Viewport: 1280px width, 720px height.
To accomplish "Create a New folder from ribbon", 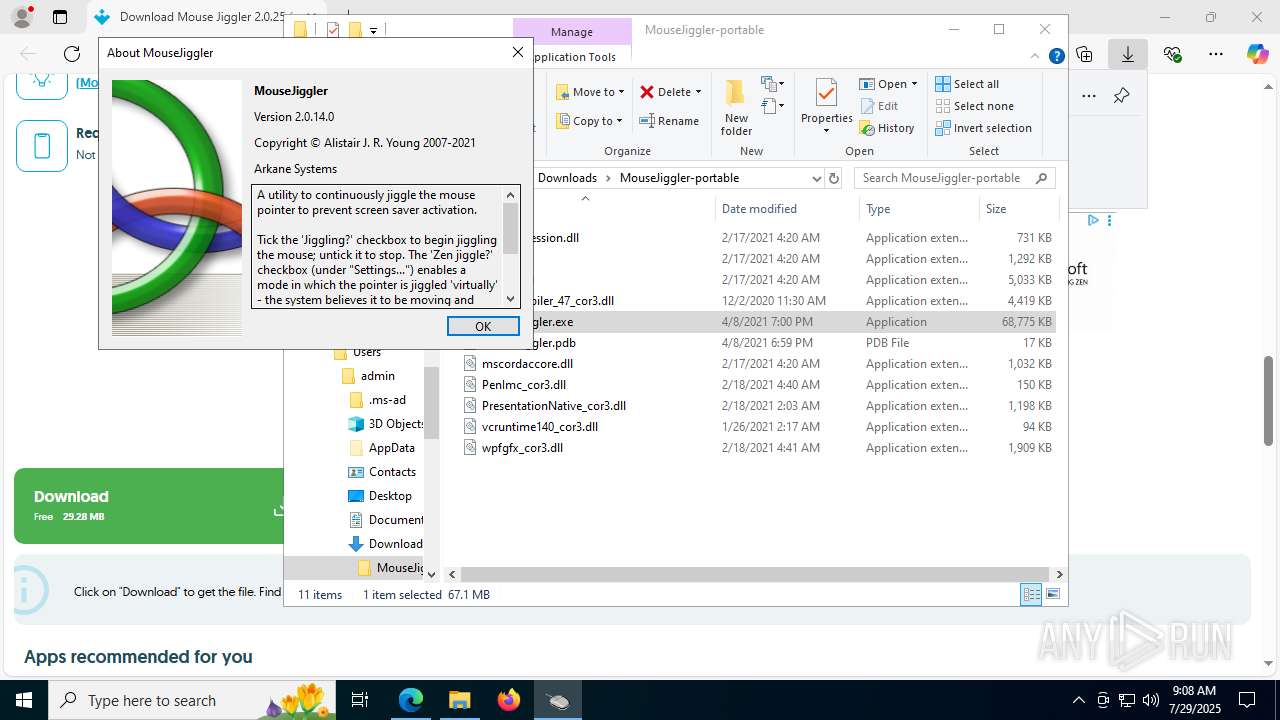I will pyautogui.click(x=736, y=108).
